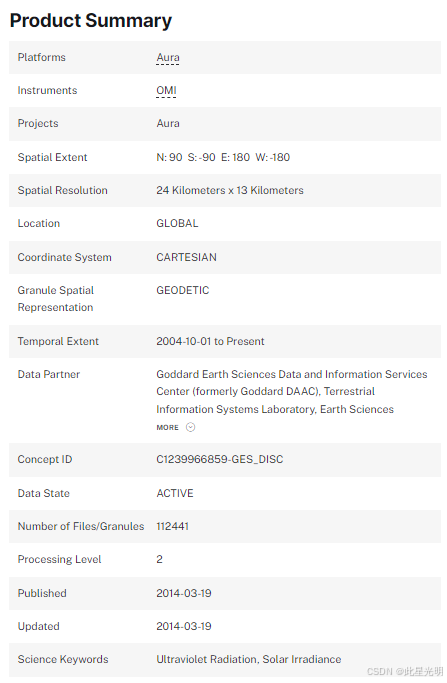Click the Aura platform link
The width and height of the screenshot is (447, 683).
click(168, 57)
